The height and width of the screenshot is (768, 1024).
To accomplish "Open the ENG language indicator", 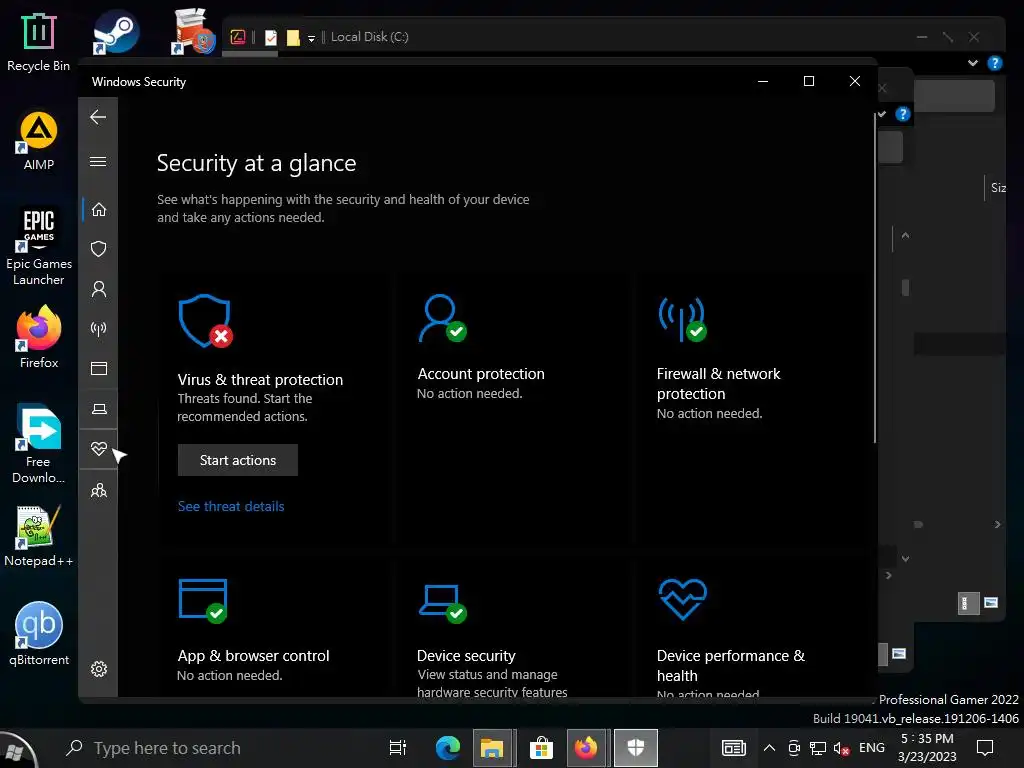I will pyautogui.click(x=872, y=748).
